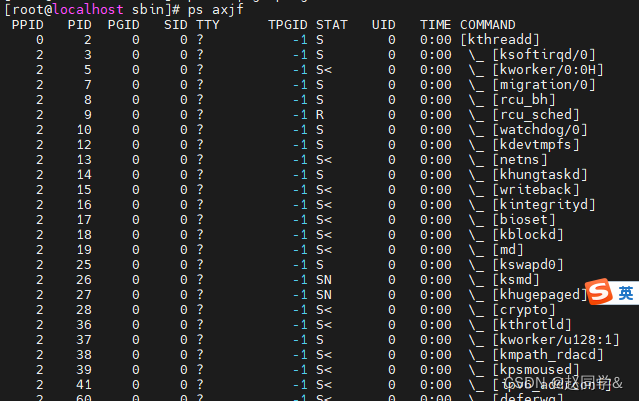Click the COMMAND column header
Image resolution: width=639 pixels, height=401 pixels.
[x=487, y=25]
